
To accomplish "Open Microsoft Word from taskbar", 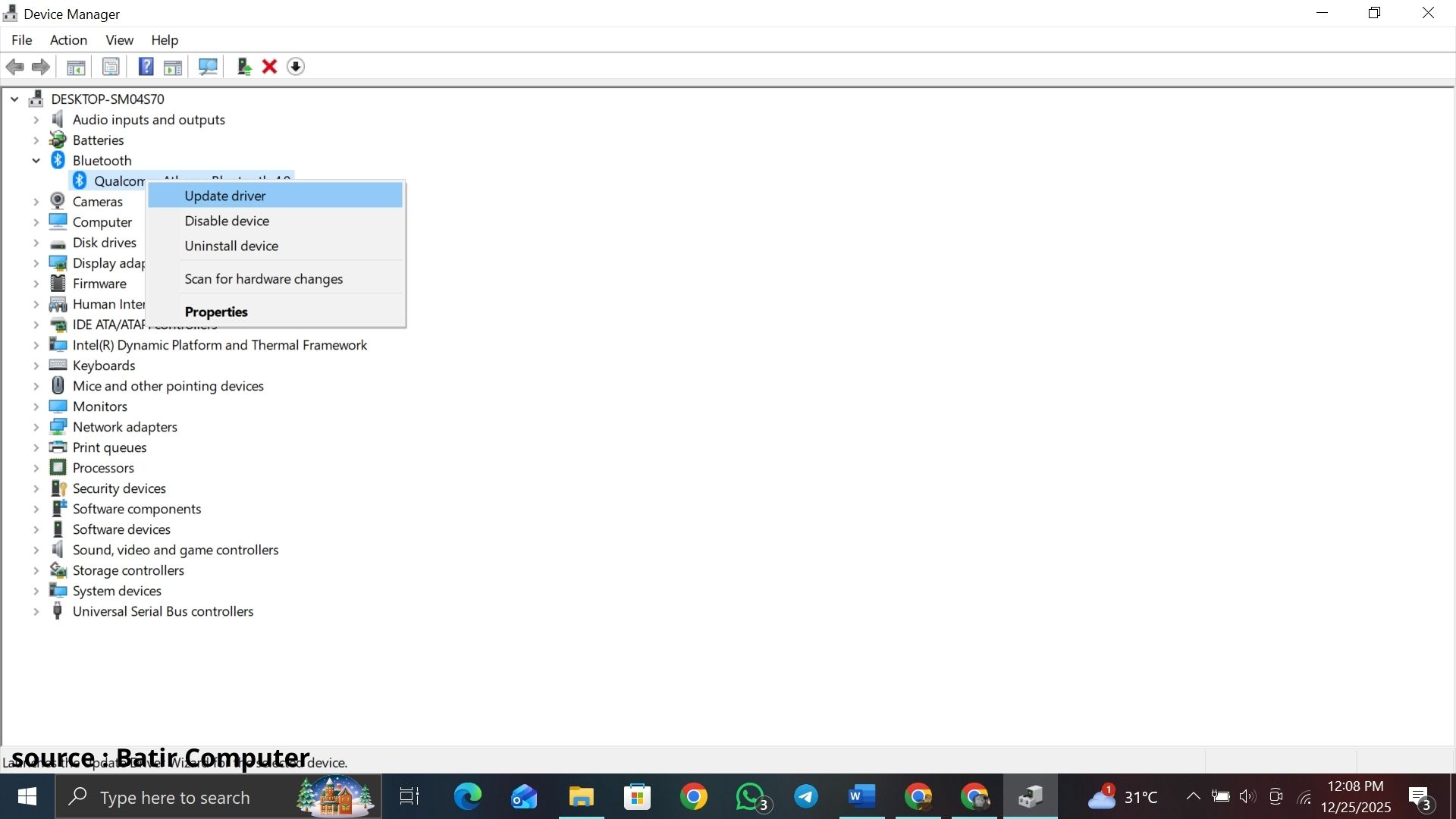I will 861,797.
